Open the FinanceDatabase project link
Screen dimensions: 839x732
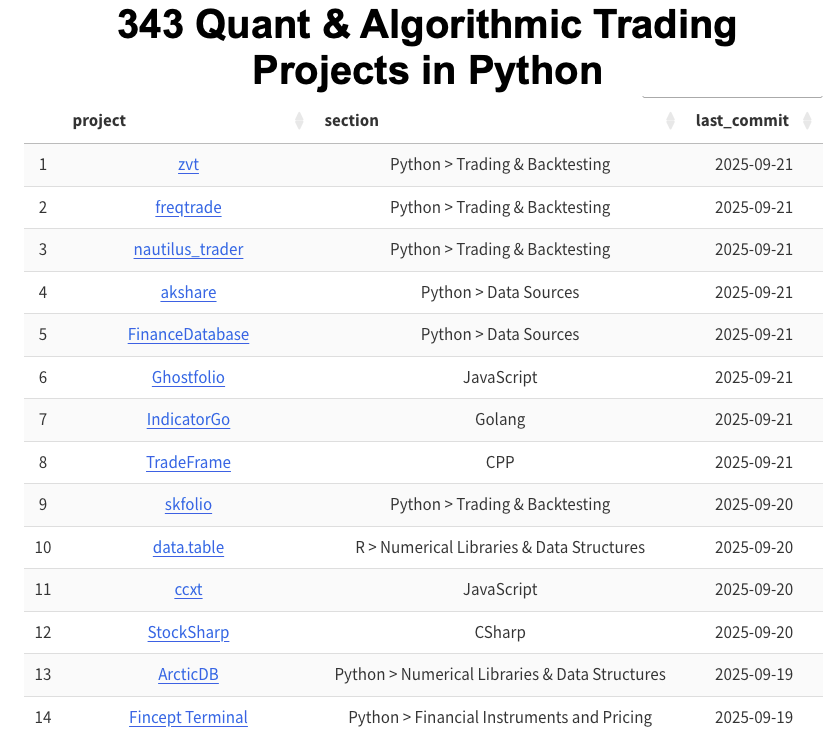coord(188,335)
